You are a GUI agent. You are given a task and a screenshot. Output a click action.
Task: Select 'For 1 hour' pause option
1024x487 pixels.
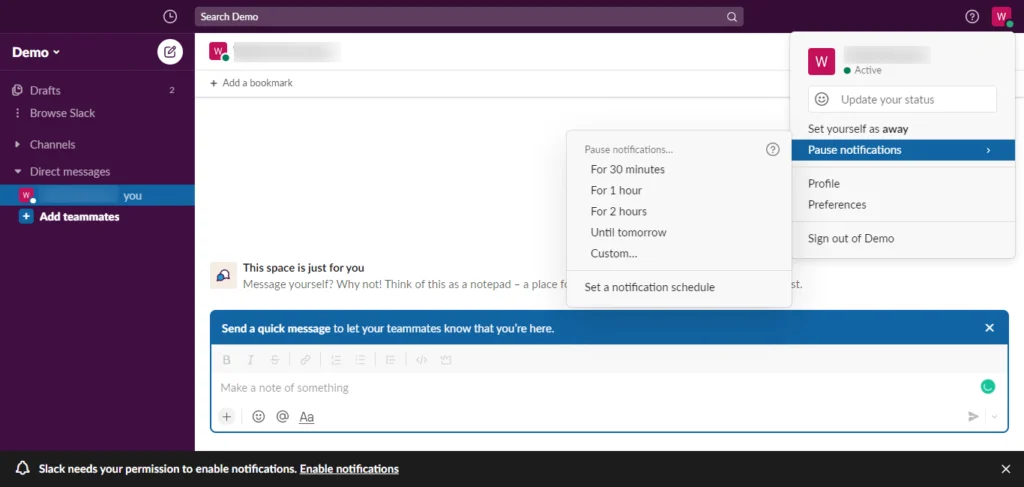click(x=616, y=190)
